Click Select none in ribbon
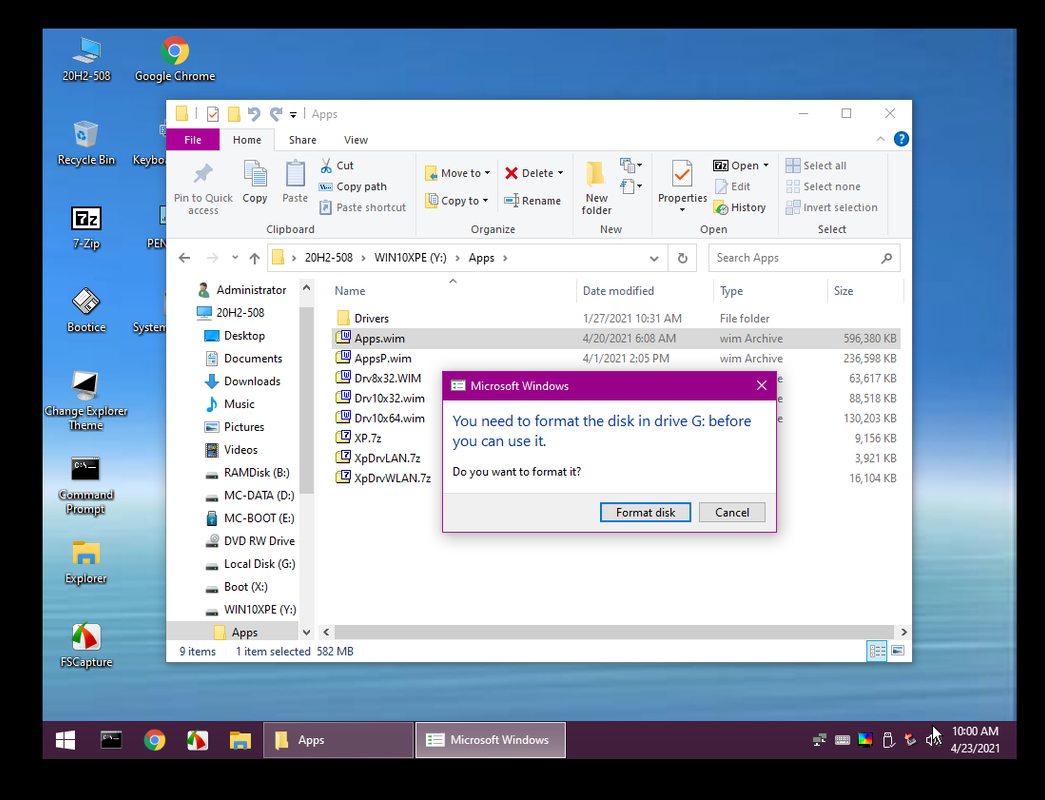The height and width of the screenshot is (800, 1045). coord(823,187)
